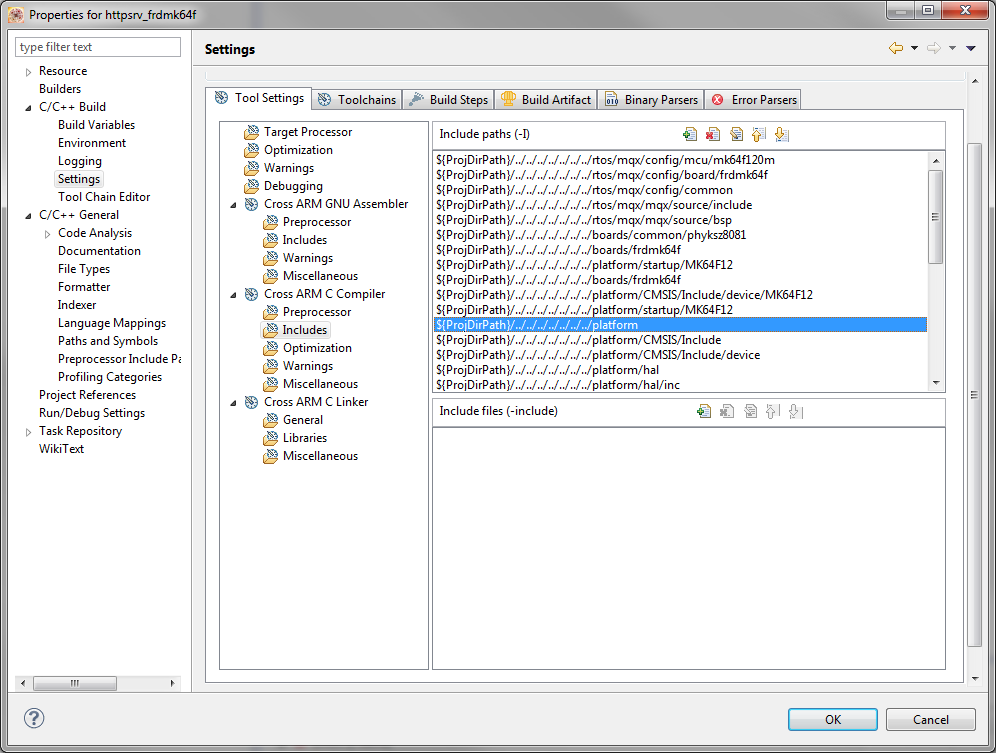Image resolution: width=996 pixels, height=753 pixels.
Task: Open Run/Debug Settings page
Action: (x=92, y=413)
